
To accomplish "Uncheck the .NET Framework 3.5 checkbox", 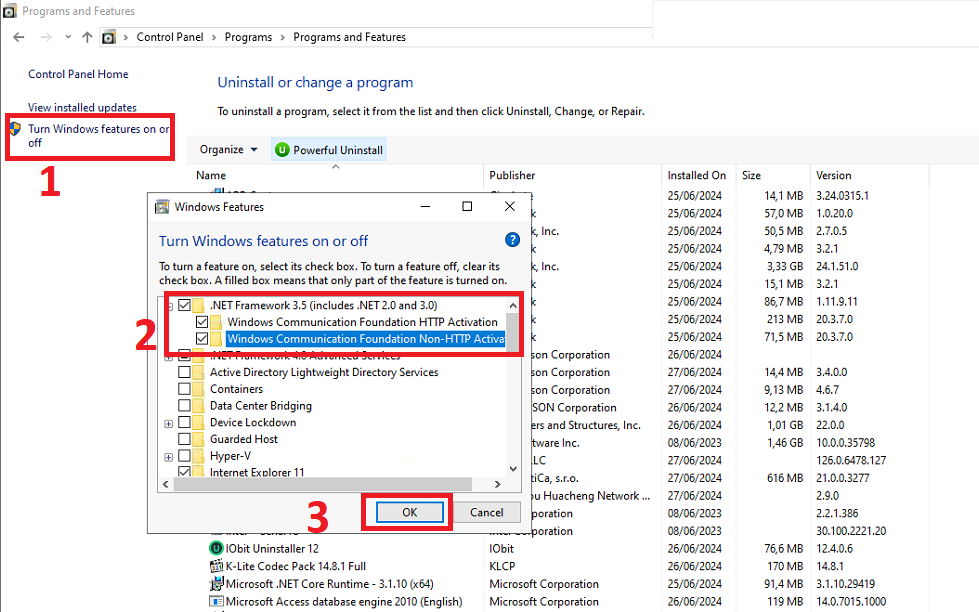I will coord(184,305).
